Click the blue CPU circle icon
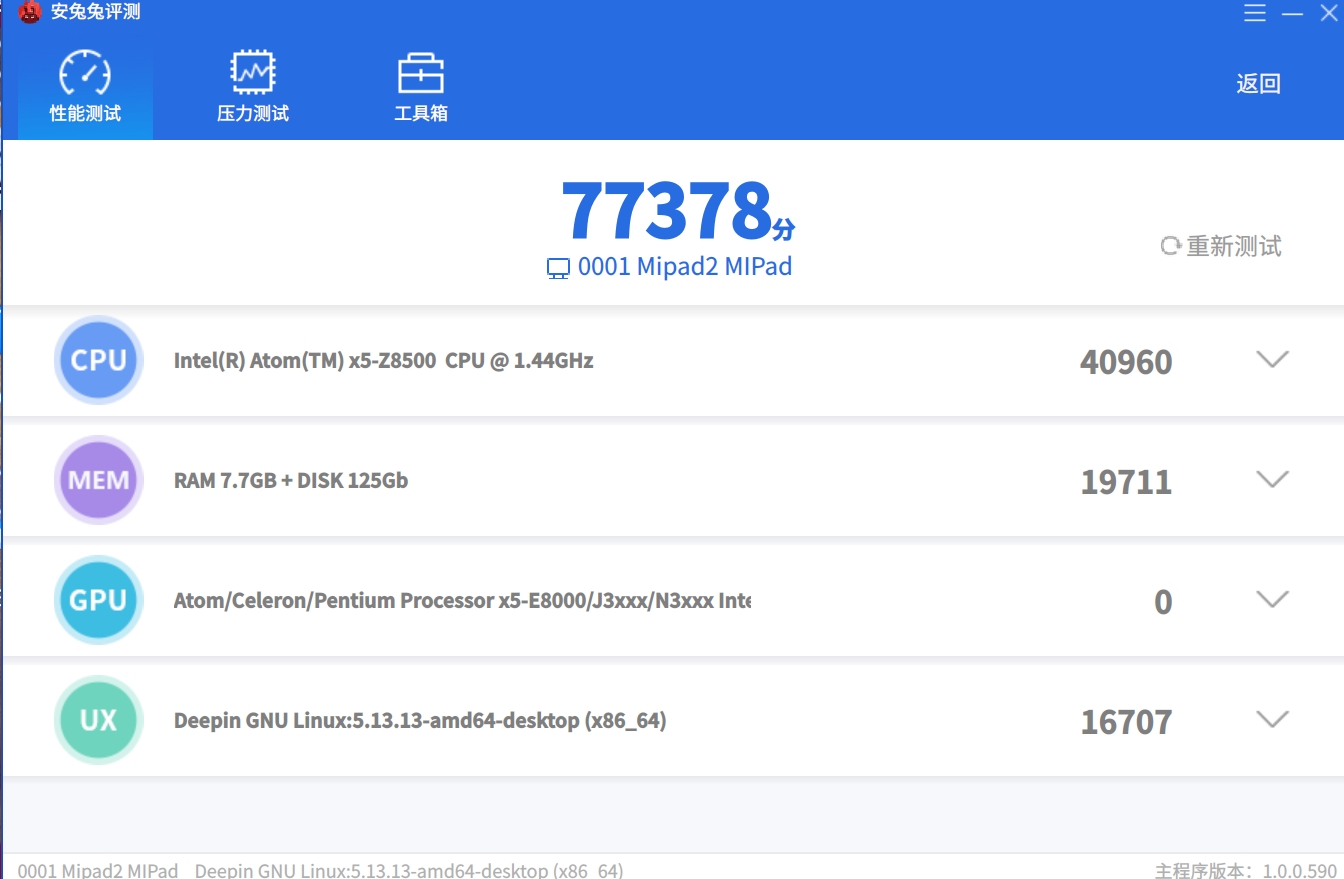This screenshot has height=879, width=1344. click(x=98, y=360)
